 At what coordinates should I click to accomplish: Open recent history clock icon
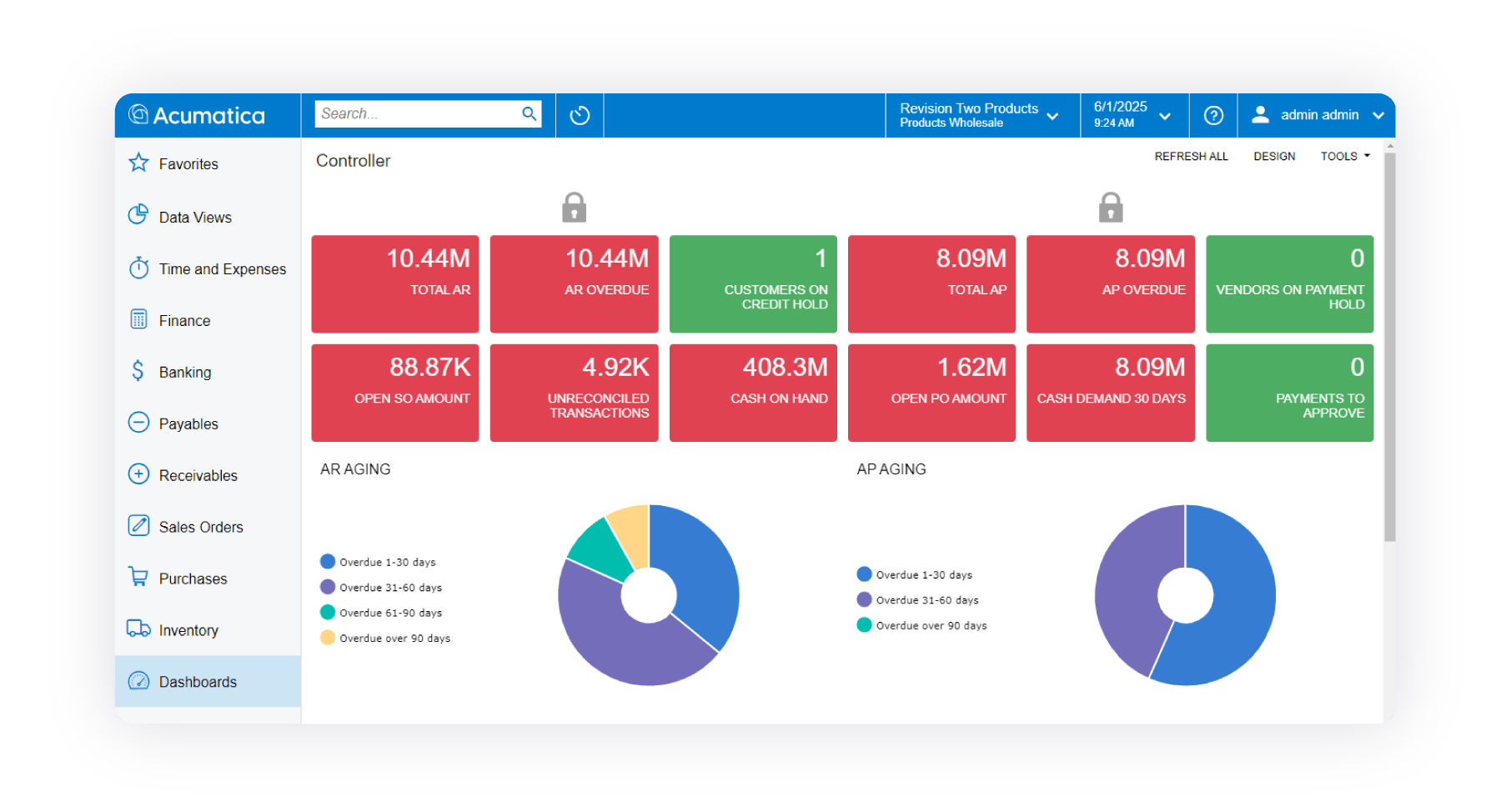(x=580, y=115)
